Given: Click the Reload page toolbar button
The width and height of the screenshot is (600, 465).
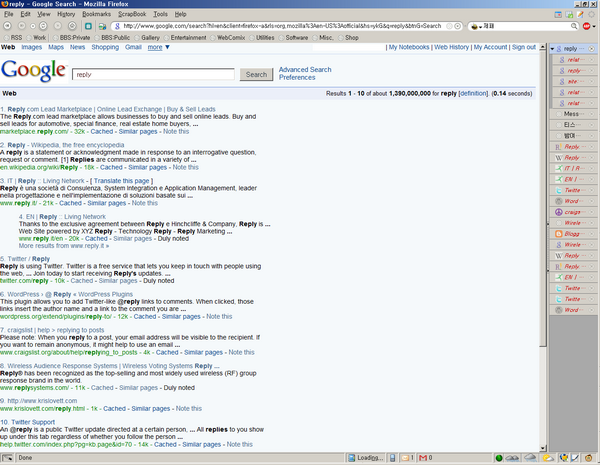Looking at the screenshot, I should tap(43, 26).
